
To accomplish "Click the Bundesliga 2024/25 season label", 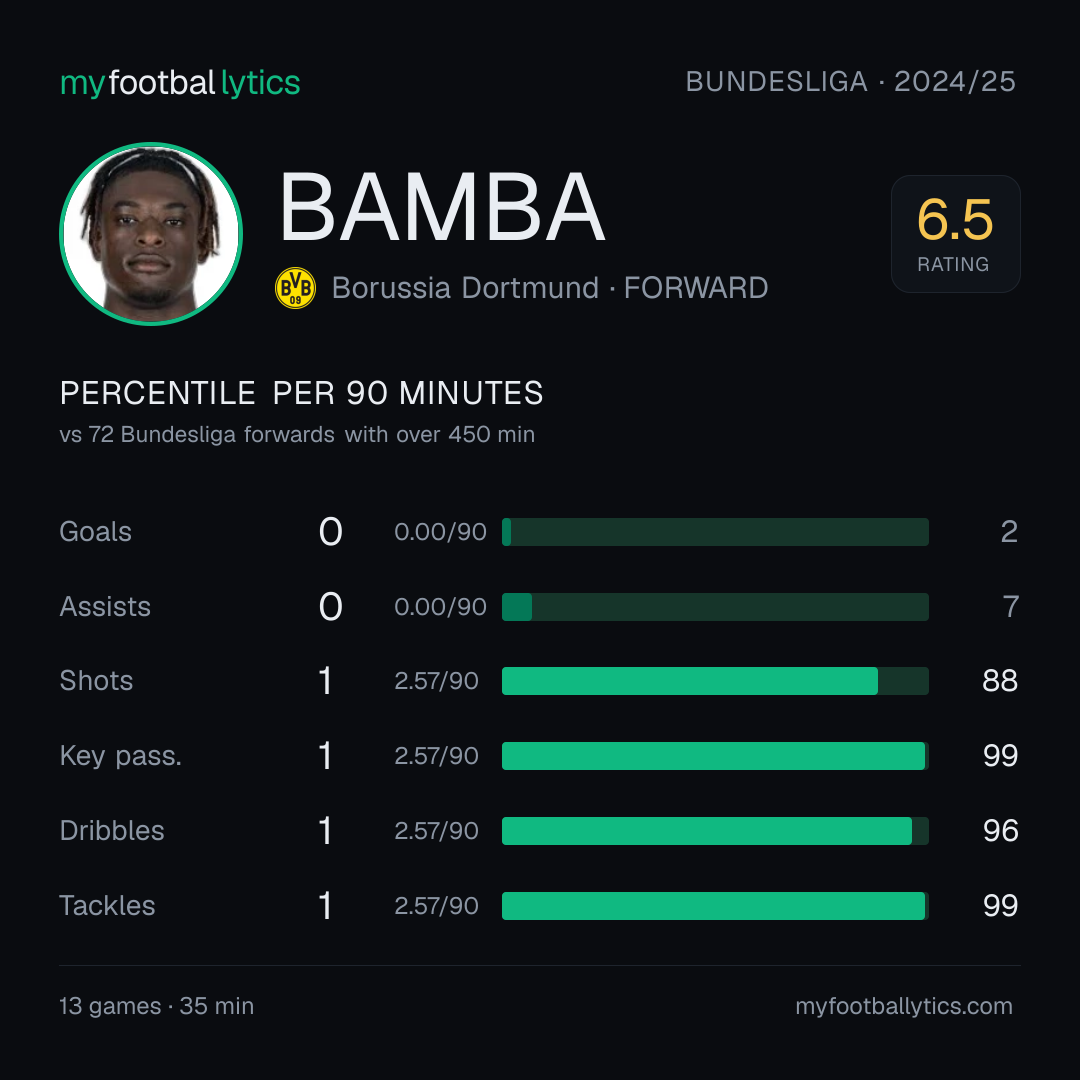I will (850, 82).
